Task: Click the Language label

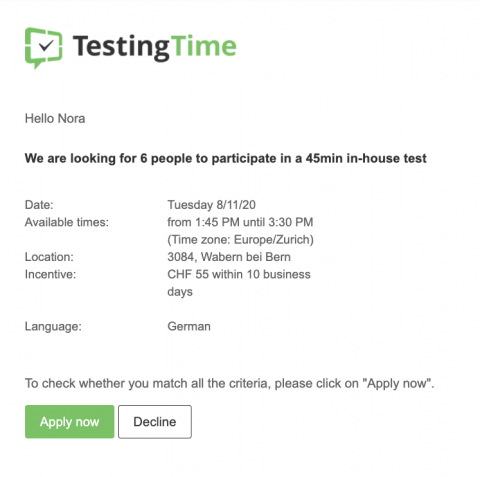Action: (53, 326)
